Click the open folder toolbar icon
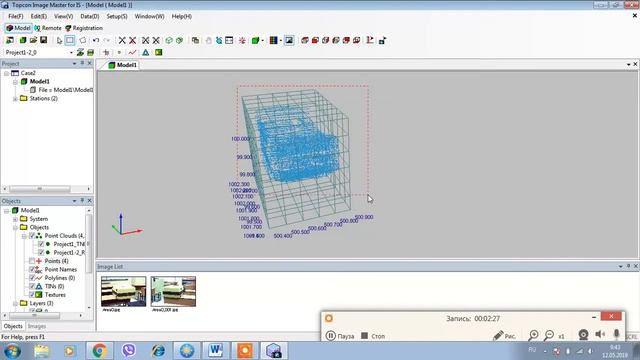 [x=33, y=40]
